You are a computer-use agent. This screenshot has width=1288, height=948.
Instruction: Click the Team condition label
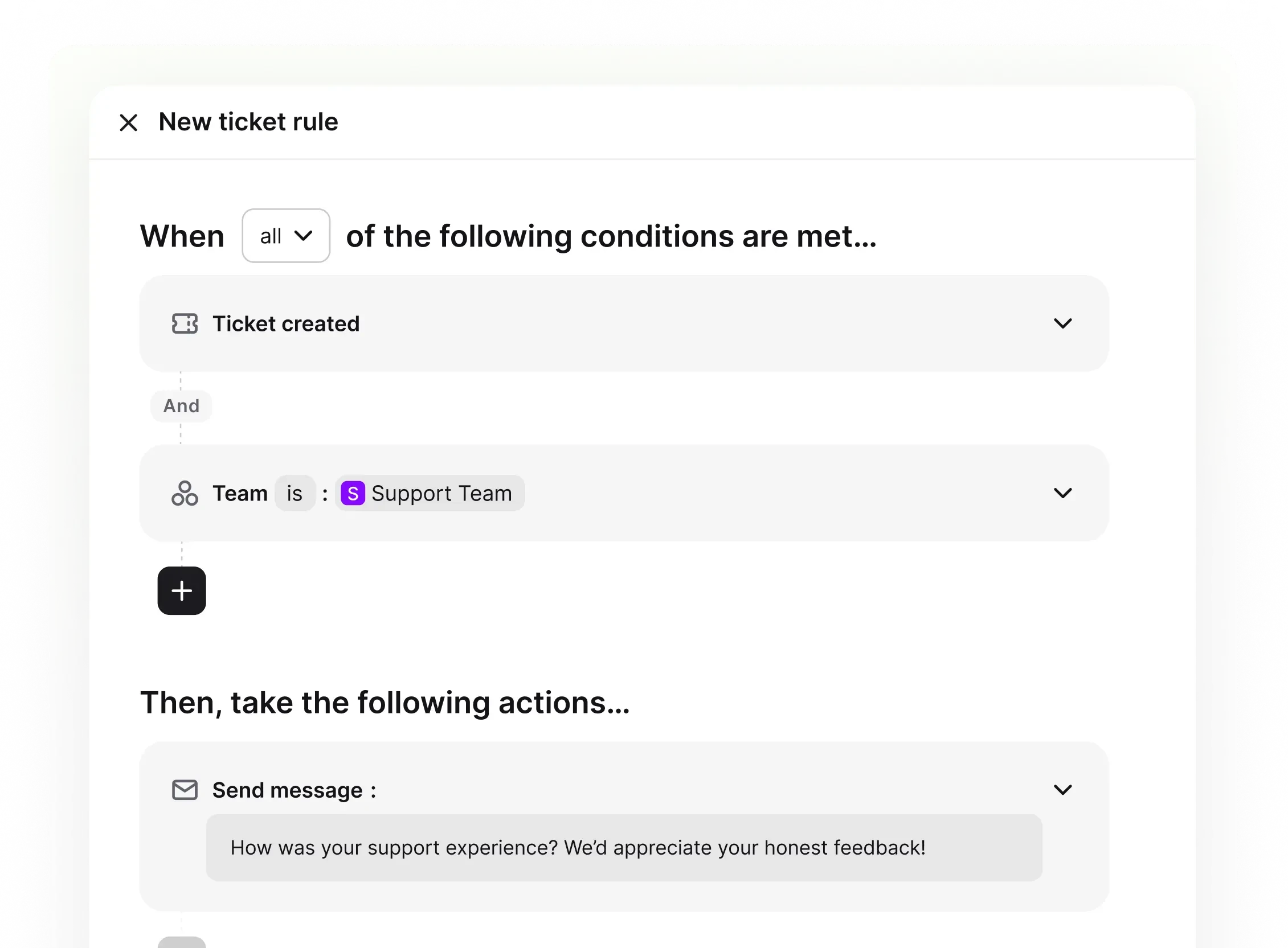240,493
